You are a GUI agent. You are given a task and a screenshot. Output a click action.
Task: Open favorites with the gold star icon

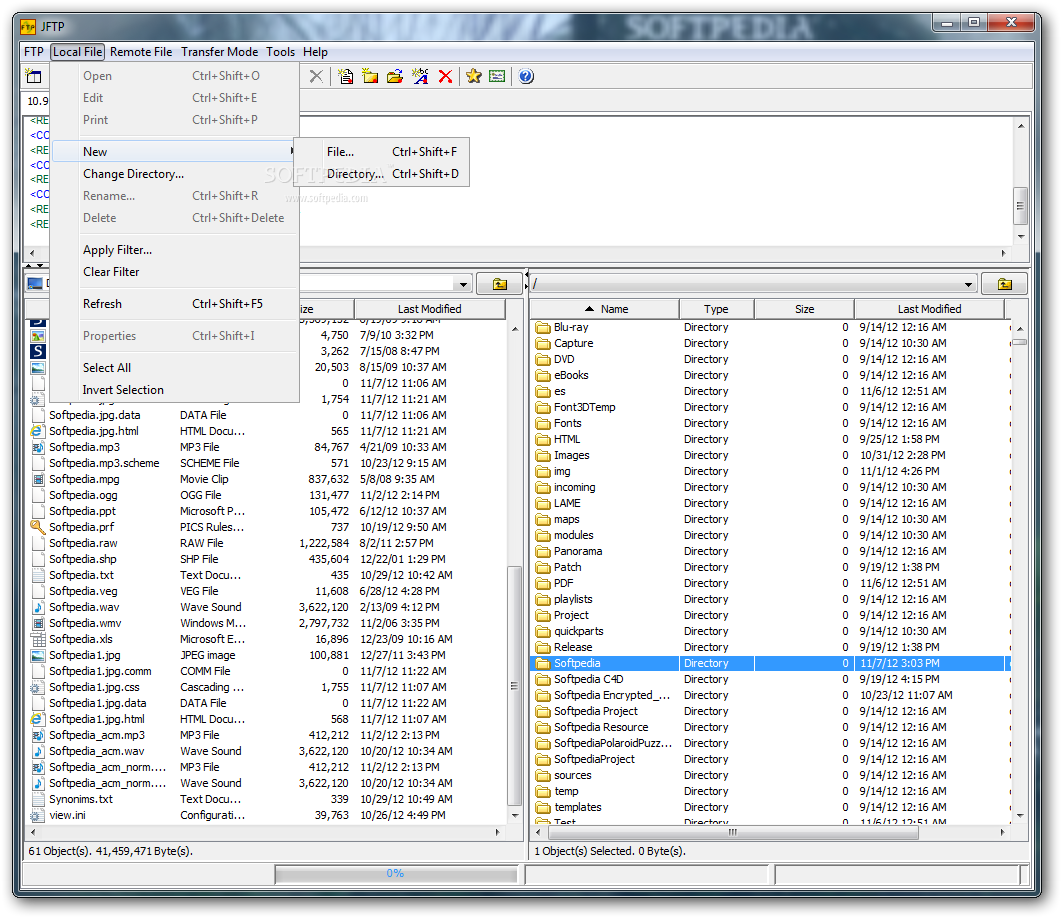pos(473,77)
